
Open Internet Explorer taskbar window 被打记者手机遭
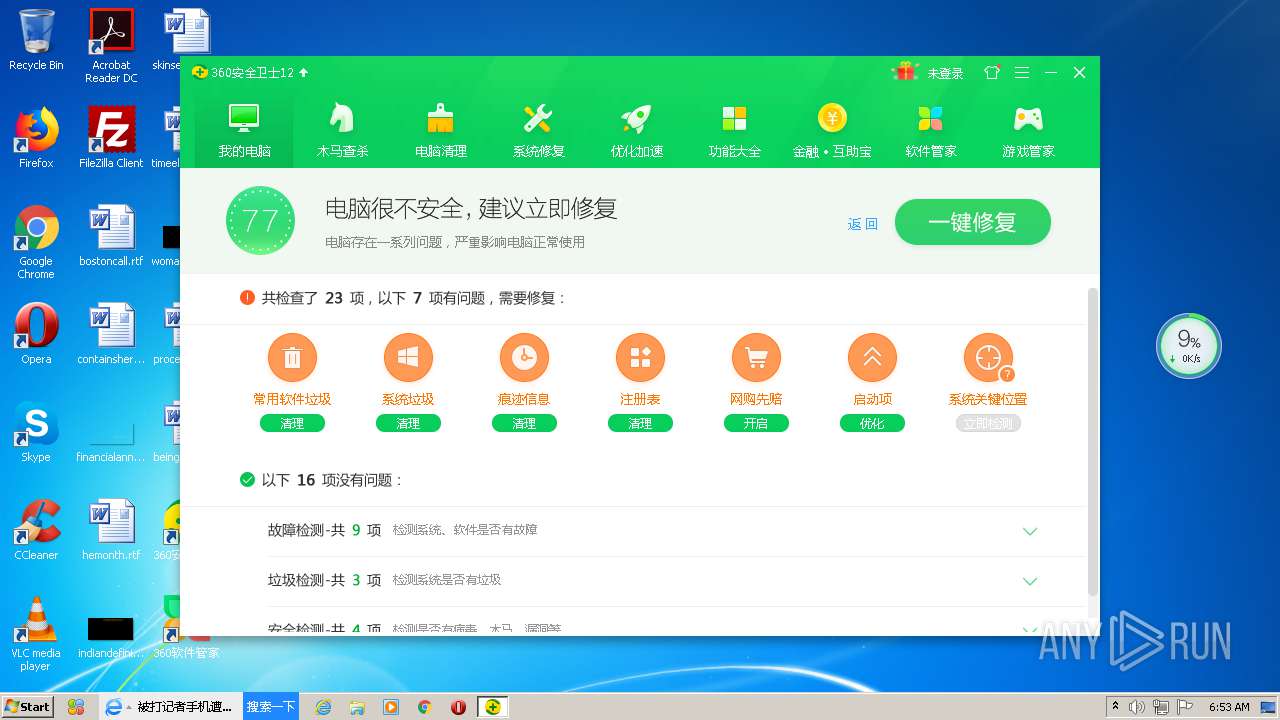[171, 706]
